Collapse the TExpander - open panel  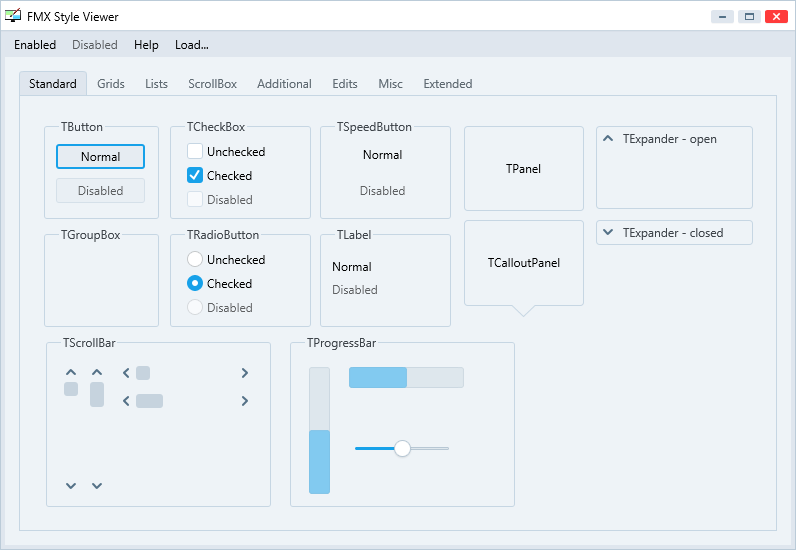[x=608, y=139]
